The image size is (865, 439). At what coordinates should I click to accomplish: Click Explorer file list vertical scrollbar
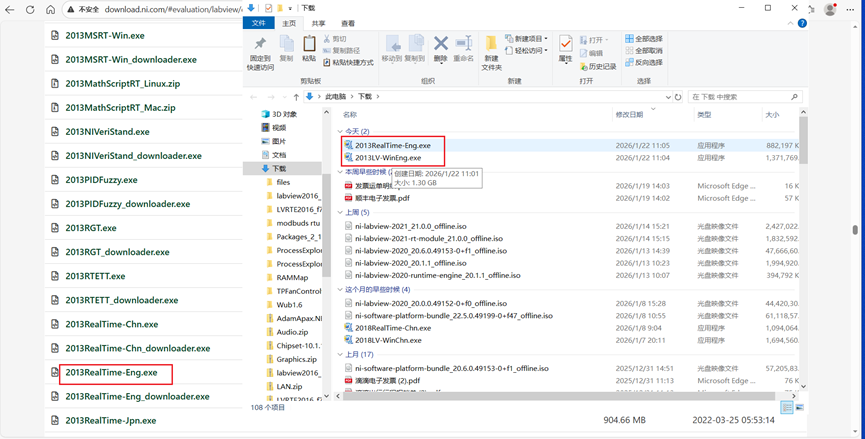pyautogui.click(x=803, y=141)
